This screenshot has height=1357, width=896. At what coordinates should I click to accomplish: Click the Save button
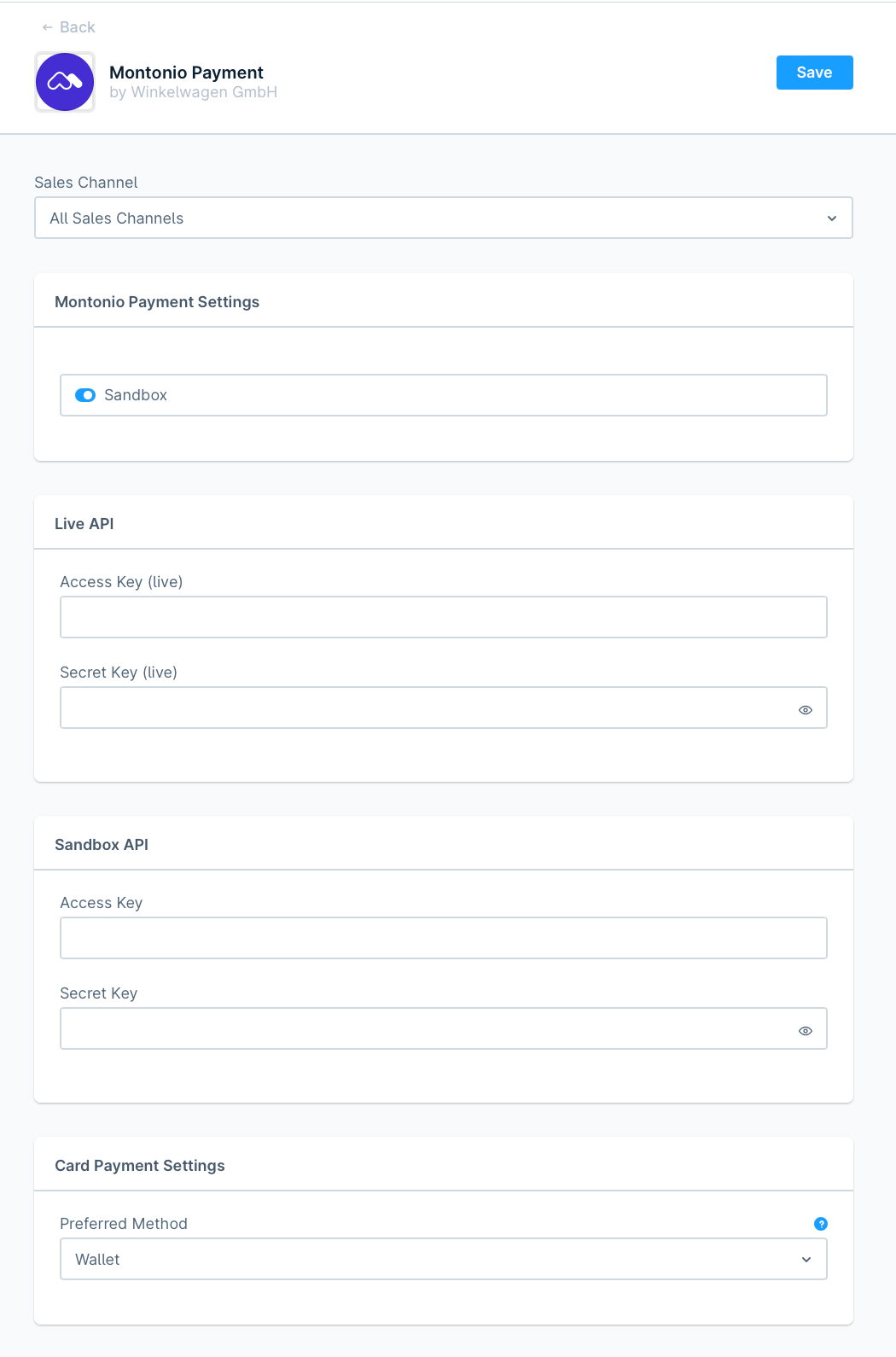click(x=814, y=73)
